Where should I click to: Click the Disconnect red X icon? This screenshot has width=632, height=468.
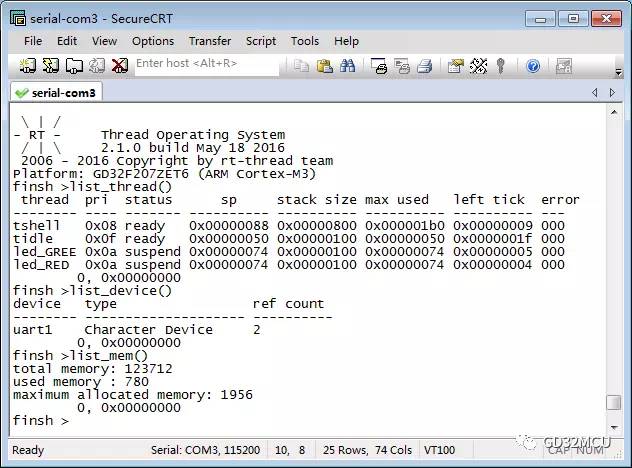tap(120, 66)
